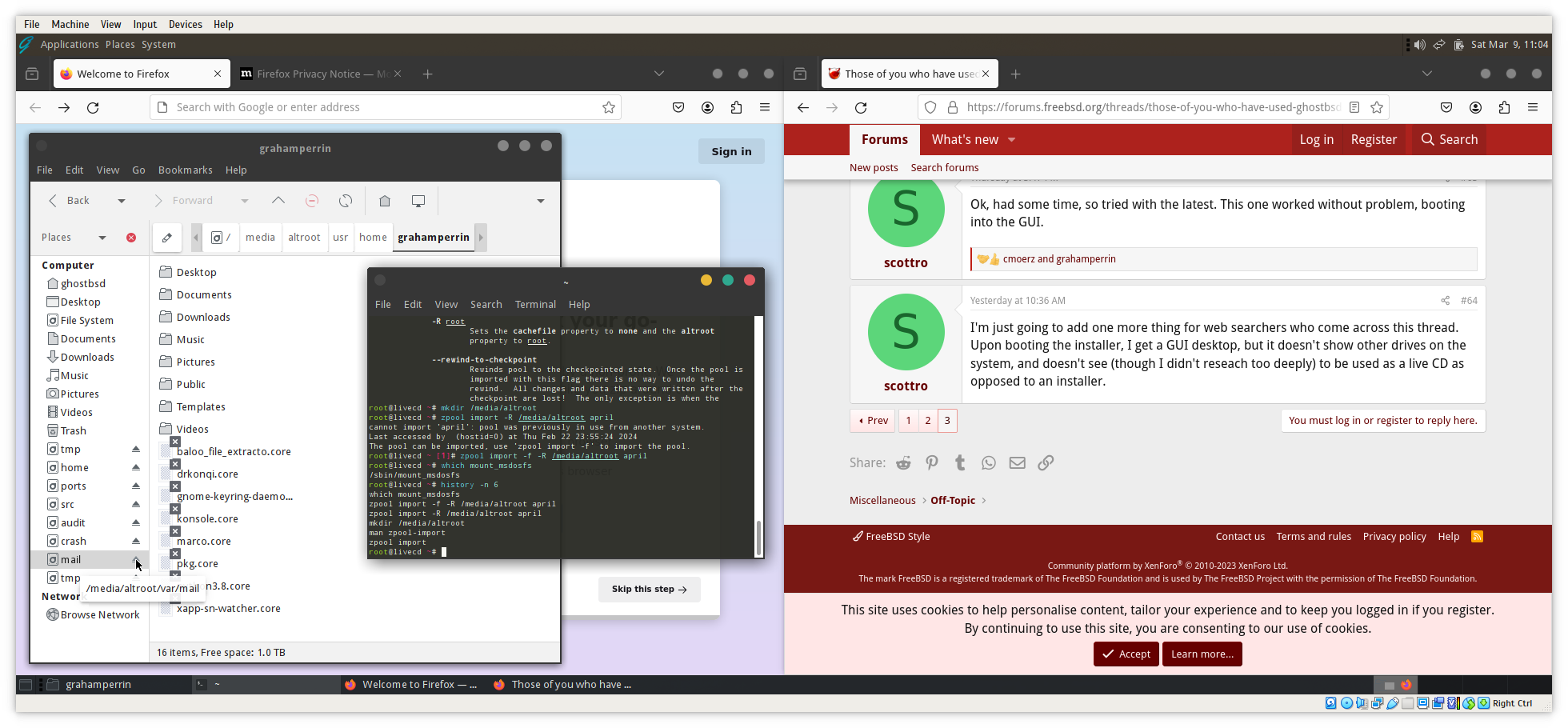The height and width of the screenshot is (728, 1568).
Task: Open Terminal menu in terminal window
Action: click(x=535, y=305)
